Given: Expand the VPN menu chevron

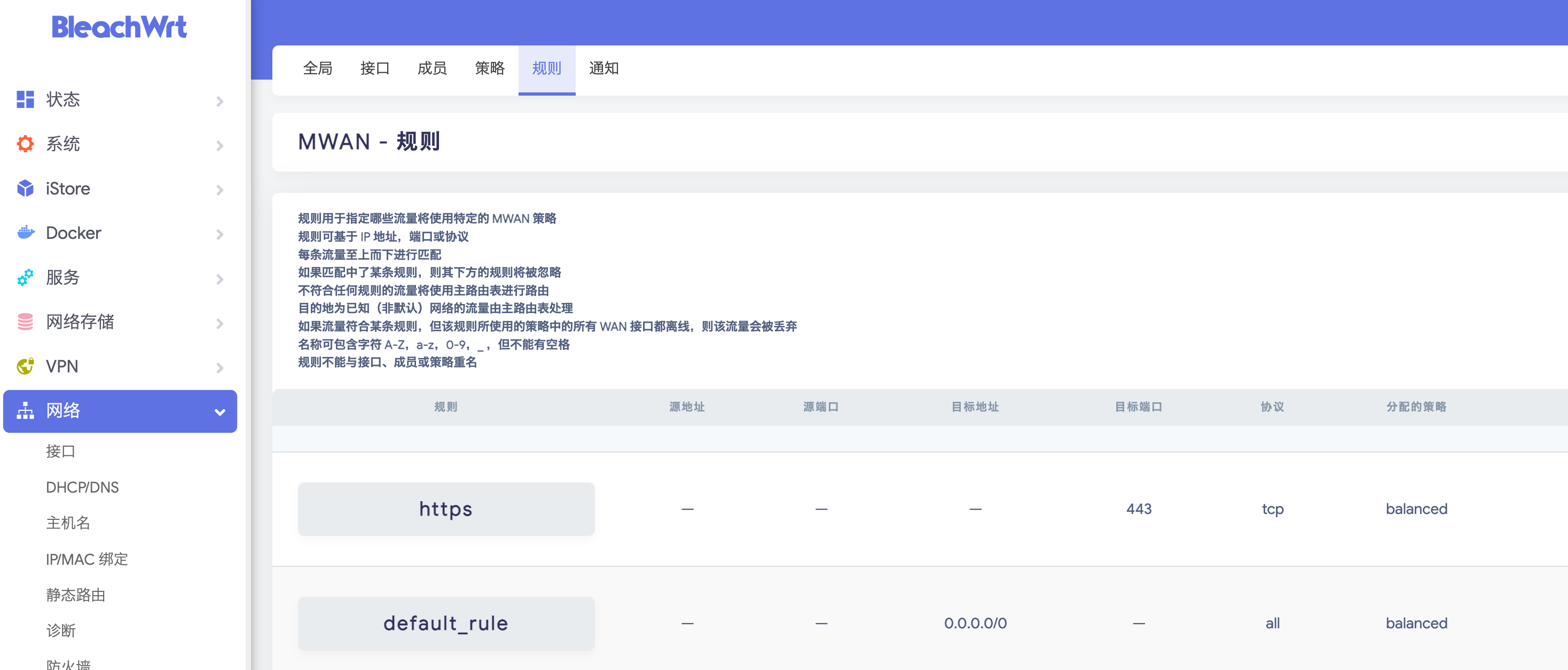Looking at the screenshot, I should click(219, 368).
